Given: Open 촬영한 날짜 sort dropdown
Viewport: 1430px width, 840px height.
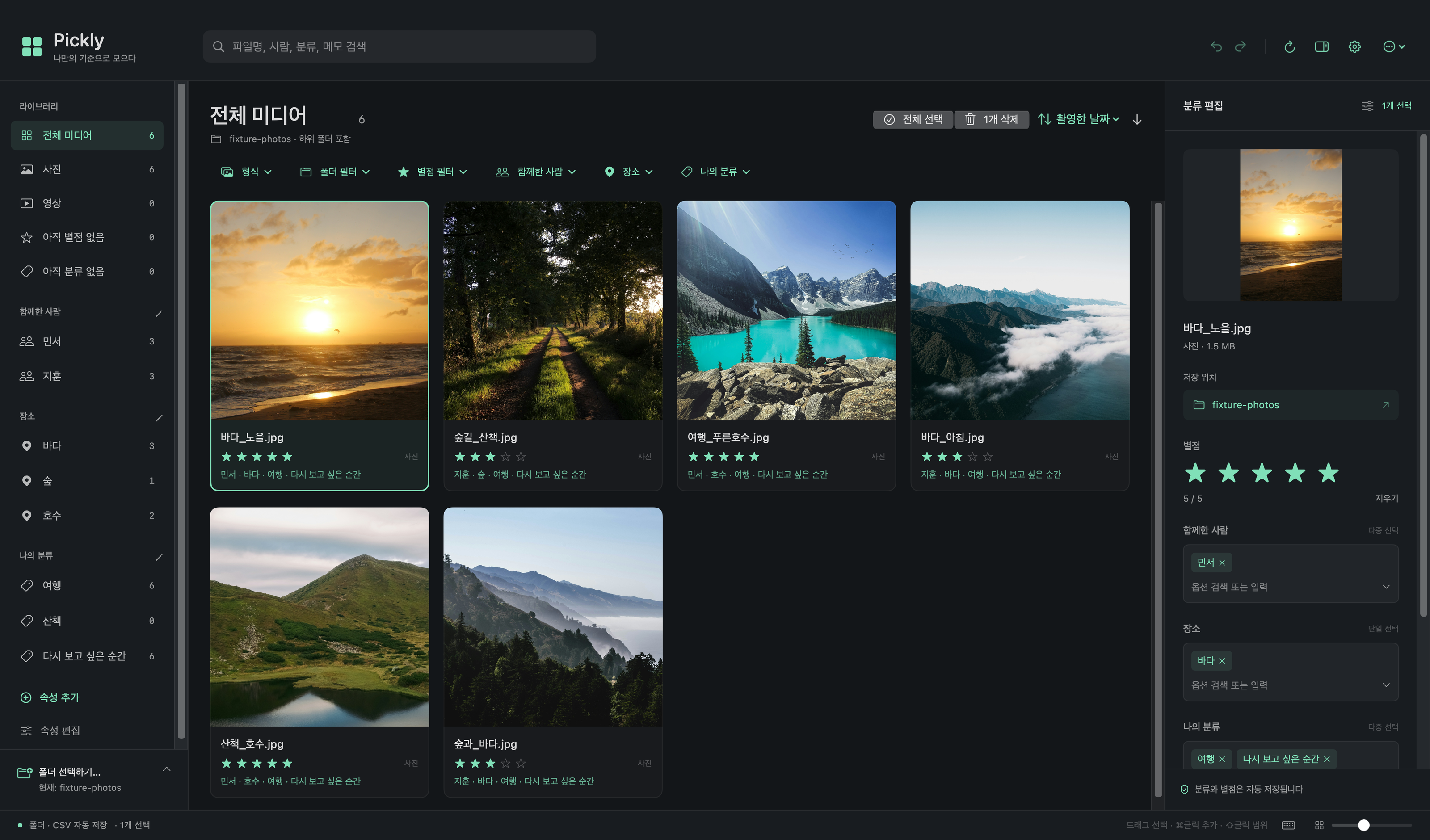Looking at the screenshot, I should [1079, 119].
